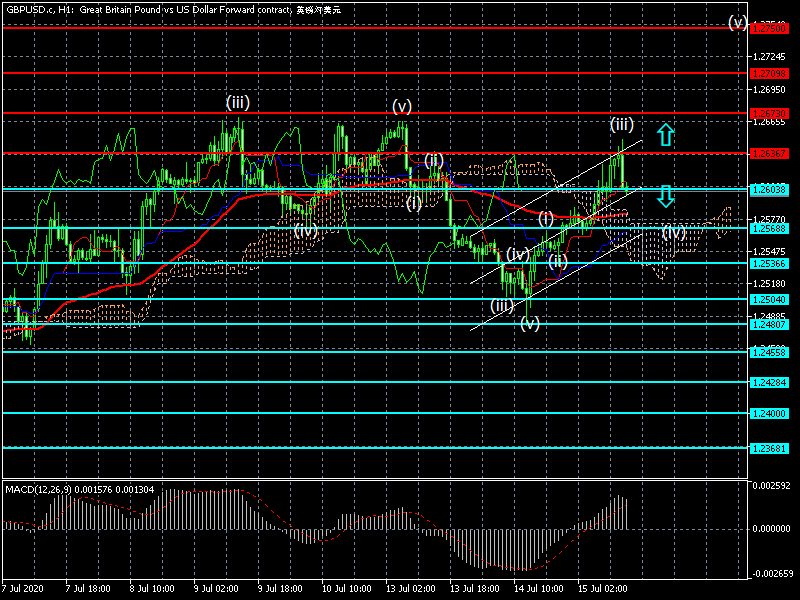Click the 0.002592 MACD scale value
The width and height of the screenshot is (800, 600).
pos(771,485)
